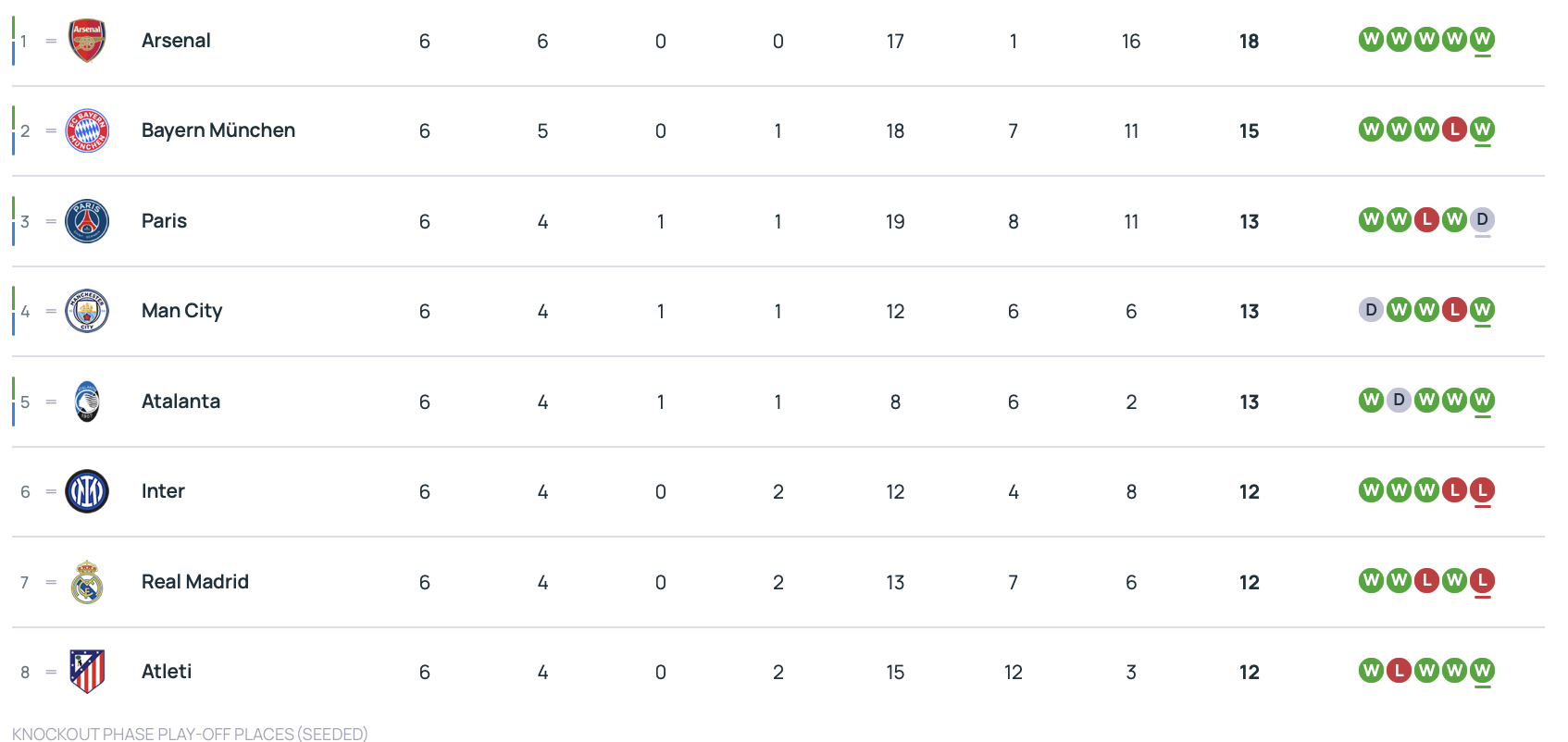Click Bayern München's red loss badge
This screenshot has height=742, width=1568.
point(1454,129)
